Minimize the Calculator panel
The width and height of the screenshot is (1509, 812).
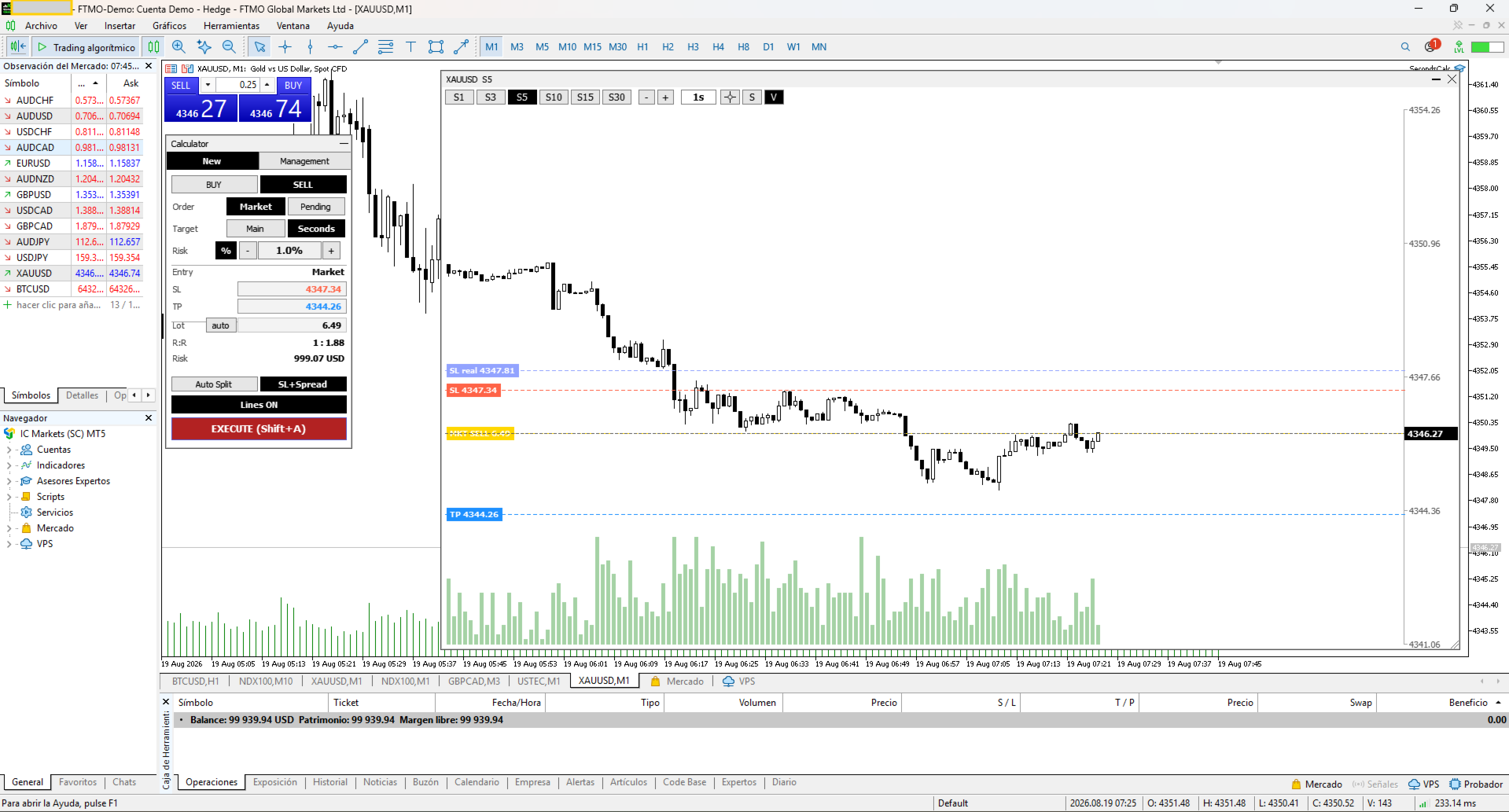[x=344, y=144]
